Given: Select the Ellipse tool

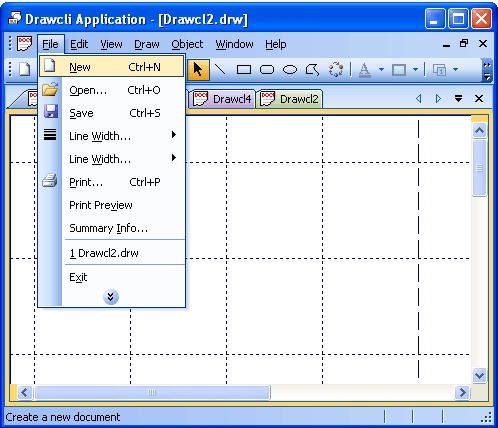Looking at the screenshot, I should click(x=290, y=70).
